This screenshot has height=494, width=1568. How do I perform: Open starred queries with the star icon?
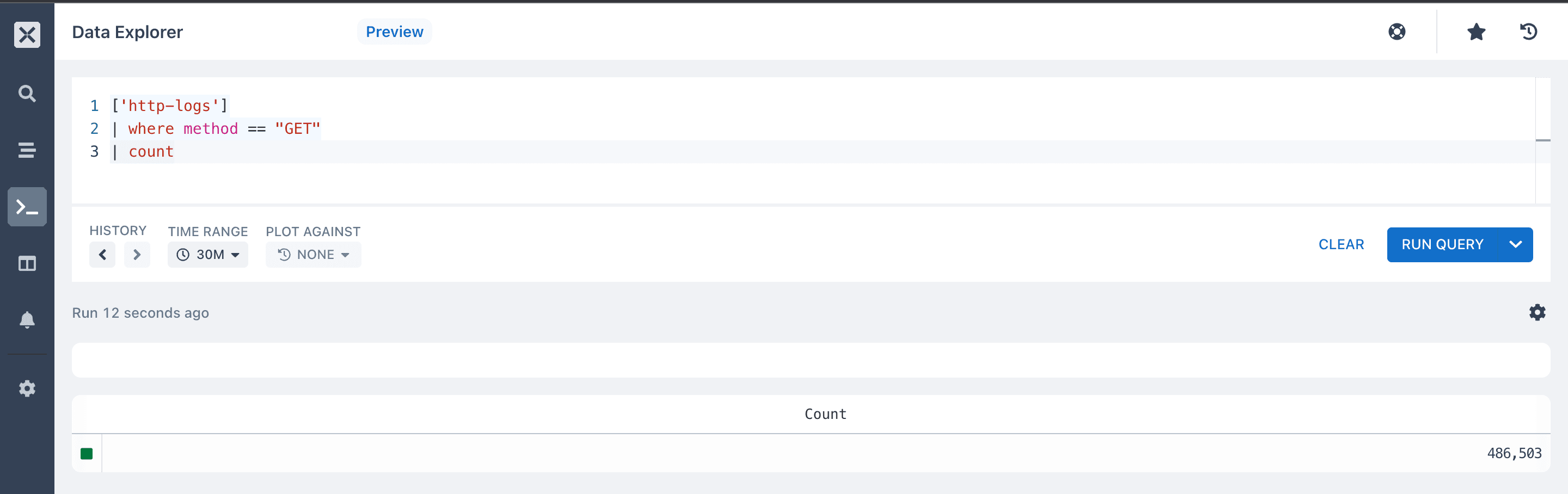tap(1476, 32)
